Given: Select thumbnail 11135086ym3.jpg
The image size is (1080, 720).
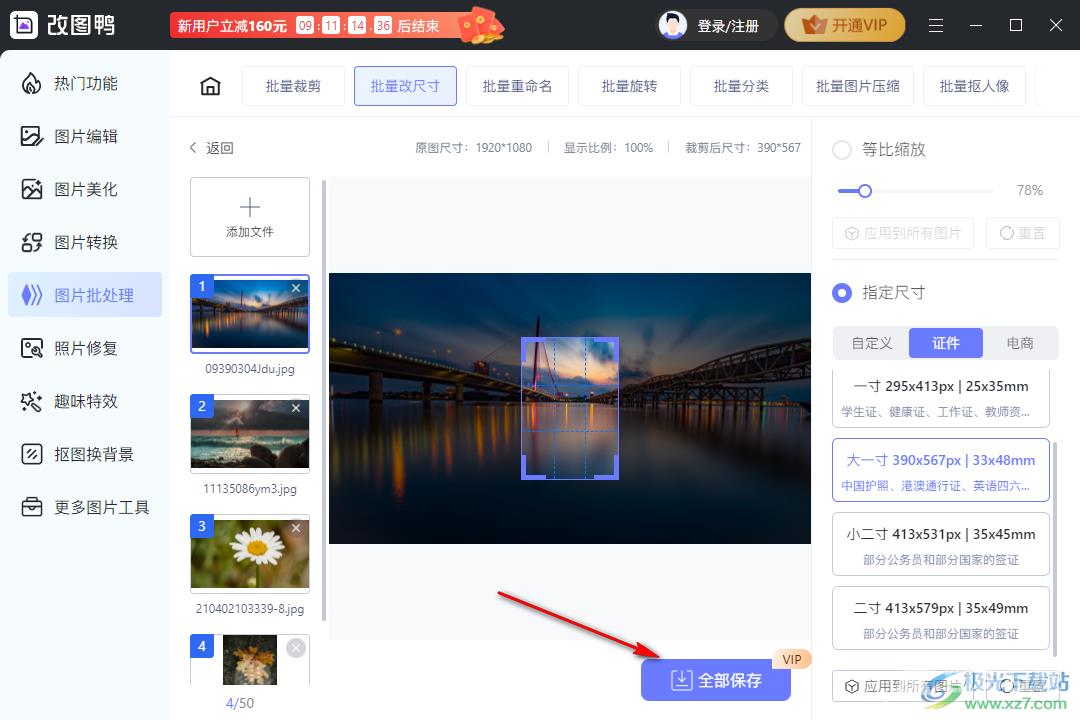Looking at the screenshot, I should tap(249, 433).
